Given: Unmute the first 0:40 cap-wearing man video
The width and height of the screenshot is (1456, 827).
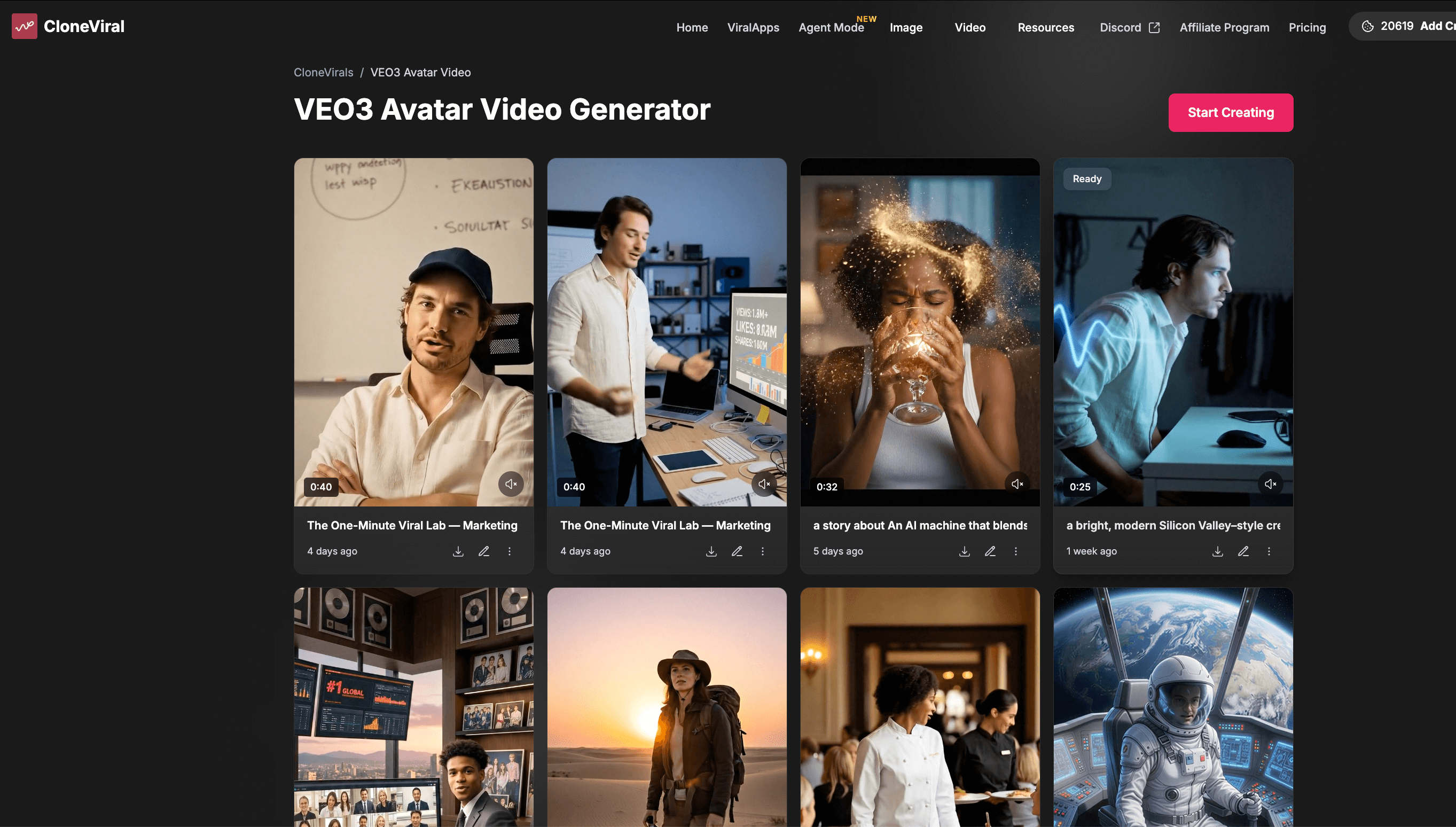Looking at the screenshot, I should (511, 484).
